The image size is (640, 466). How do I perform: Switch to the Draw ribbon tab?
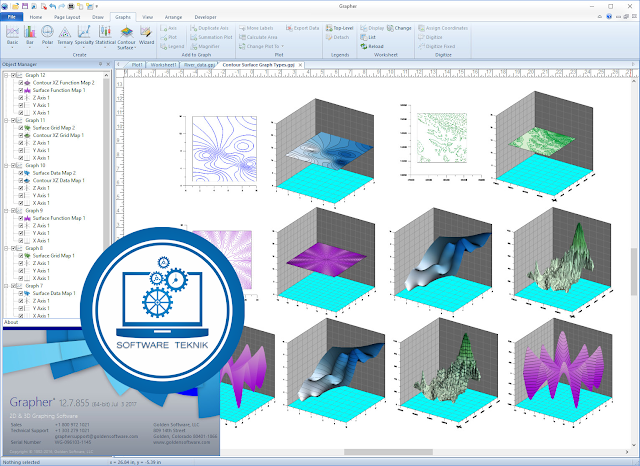click(x=98, y=17)
